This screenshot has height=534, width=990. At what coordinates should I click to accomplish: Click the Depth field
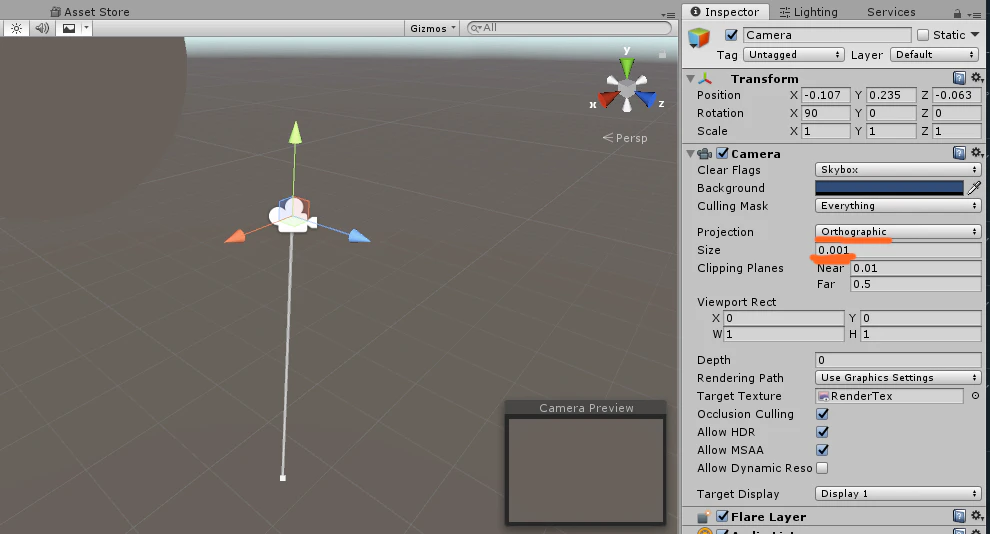(898, 360)
